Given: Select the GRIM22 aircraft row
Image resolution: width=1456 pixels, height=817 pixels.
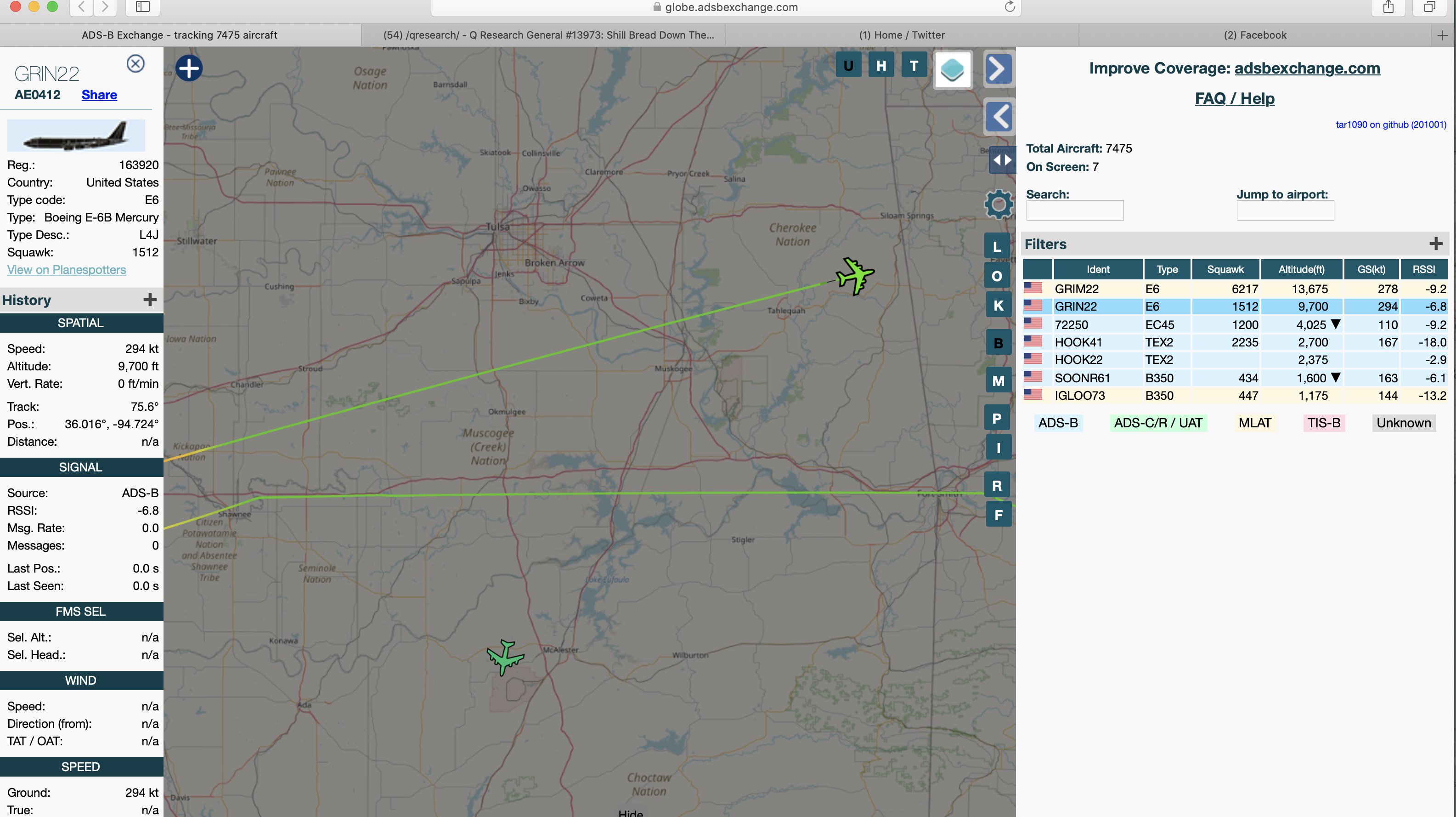Looking at the screenshot, I should 1235,289.
